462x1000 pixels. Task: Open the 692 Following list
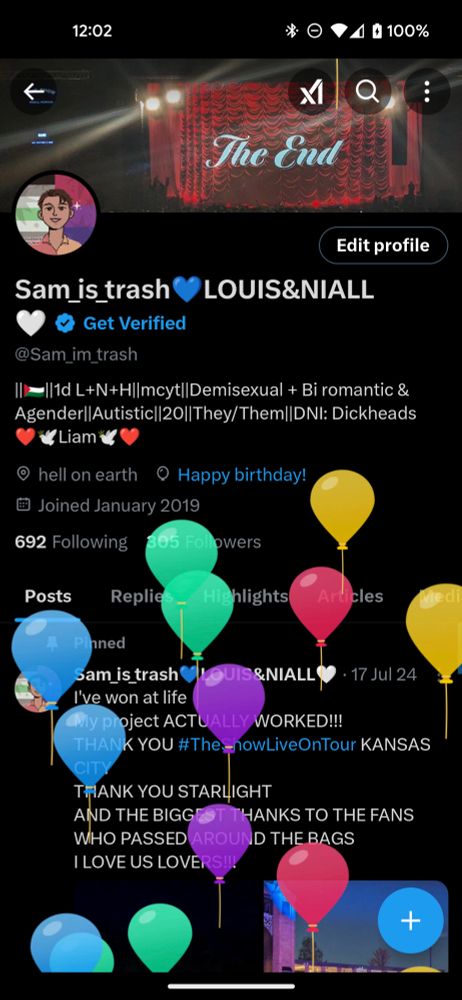71,542
